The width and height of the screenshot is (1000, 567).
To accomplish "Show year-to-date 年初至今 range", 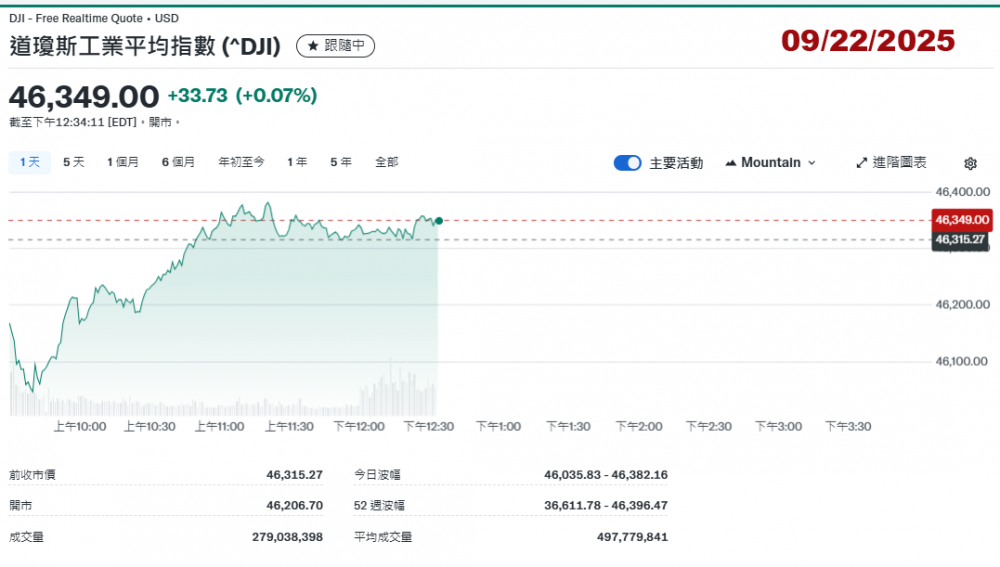I will [x=241, y=162].
